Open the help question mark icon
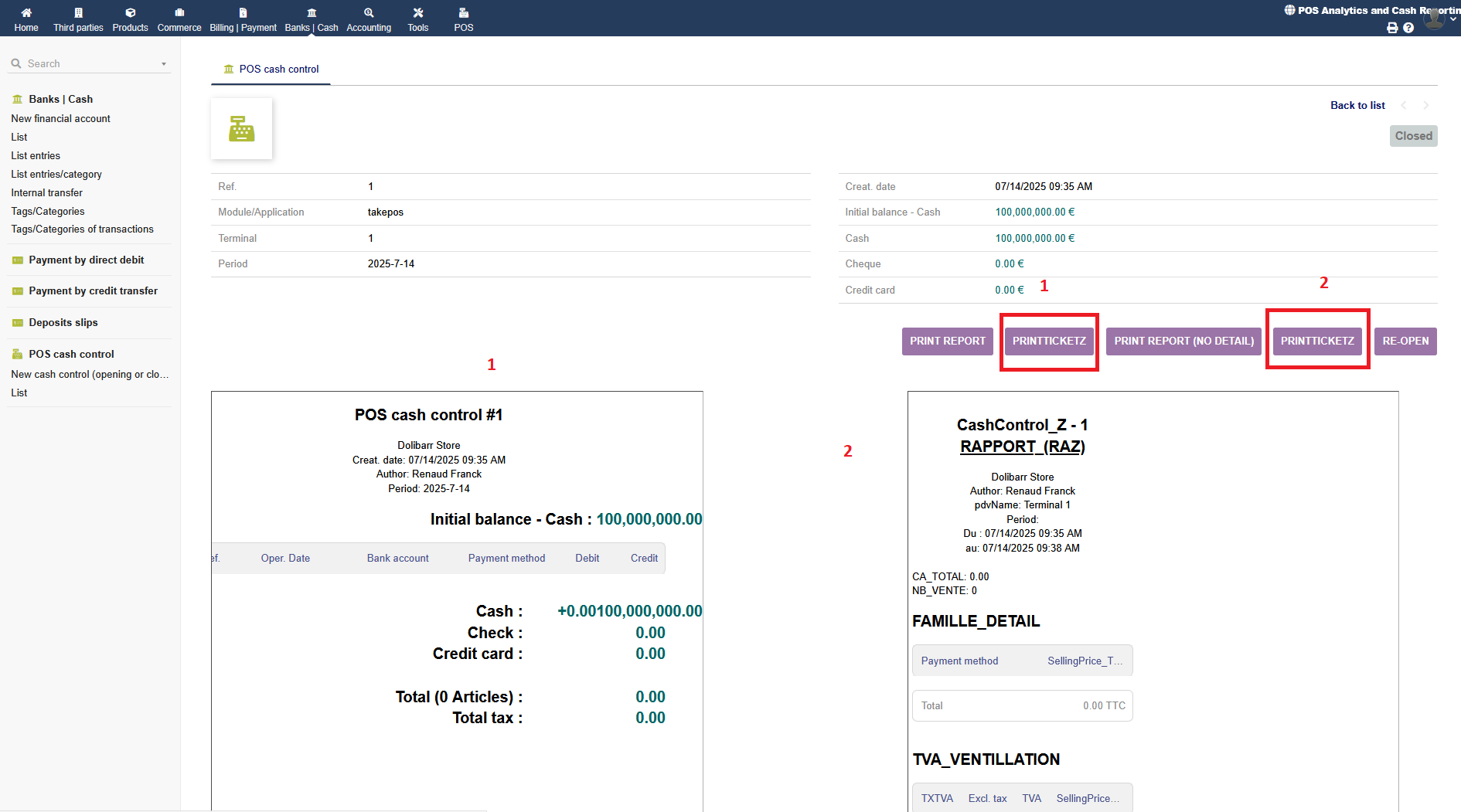The height and width of the screenshot is (812, 1461). pos(1408,28)
